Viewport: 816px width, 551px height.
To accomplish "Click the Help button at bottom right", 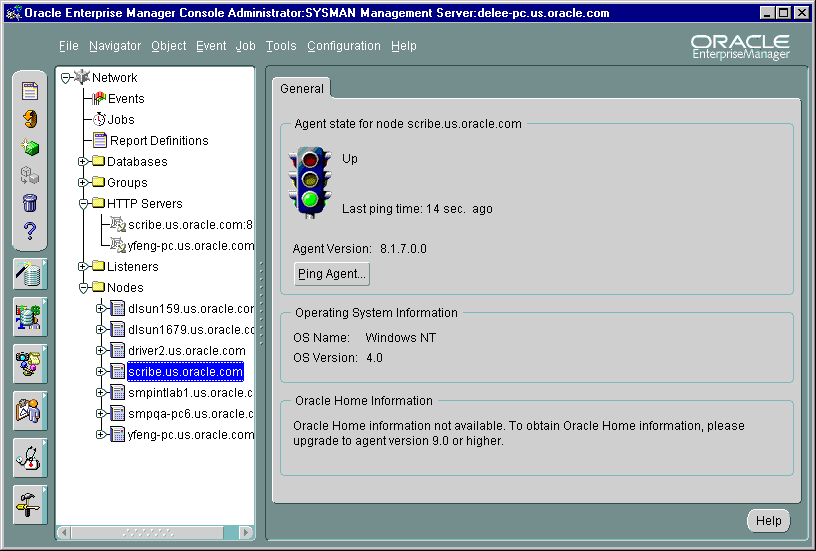I will [x=769, y=521].
